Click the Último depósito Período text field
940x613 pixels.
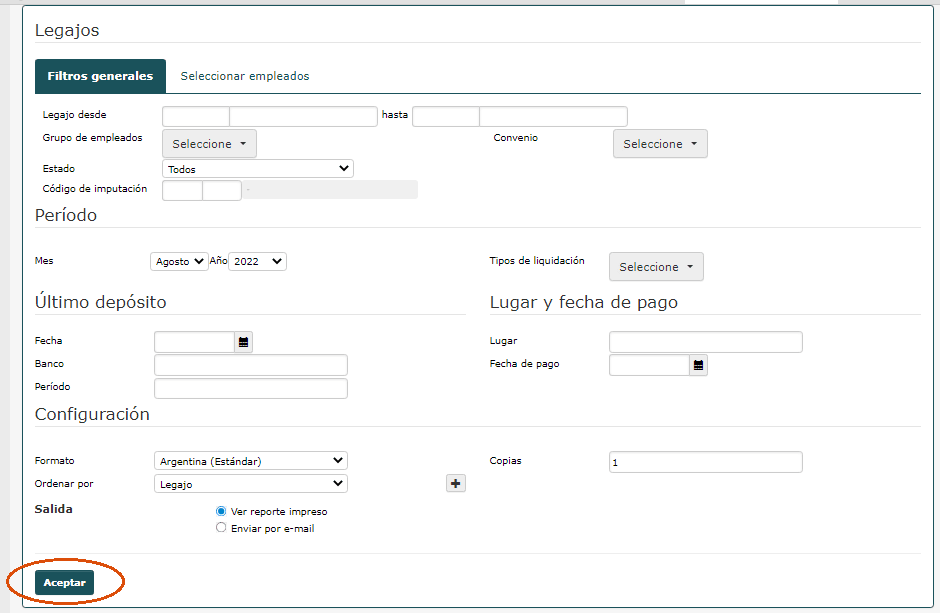(x=251, y=388)
